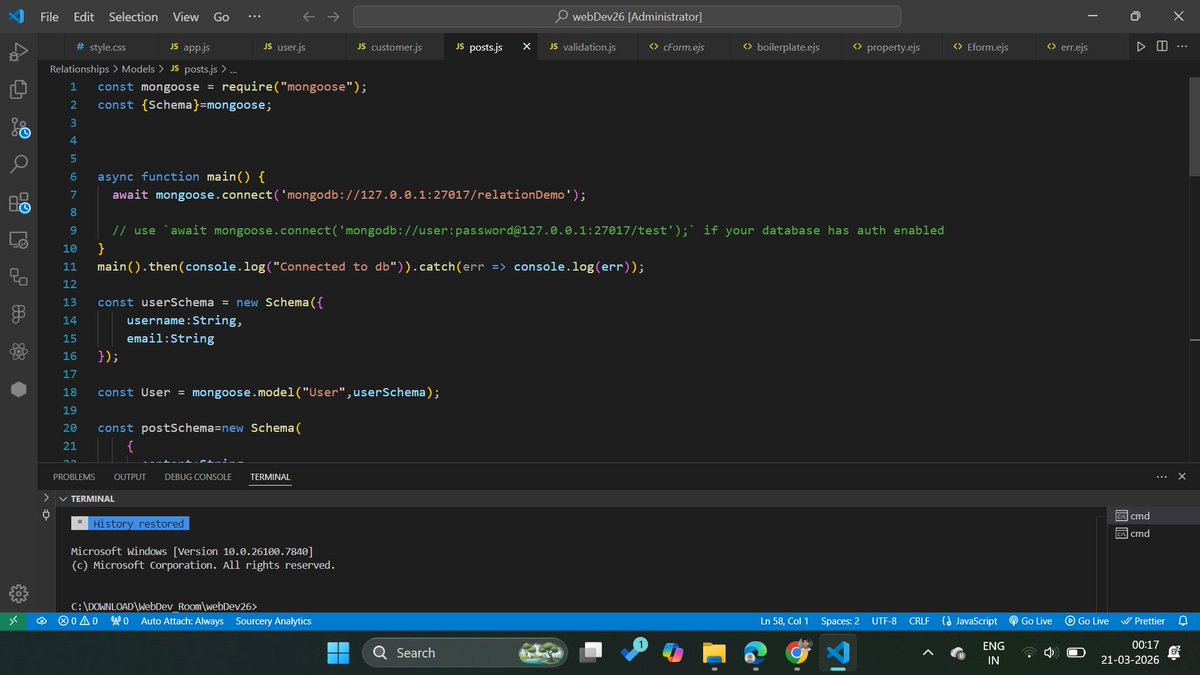Show ports forwarded indicator in status bar
1200x675 pixels.
coord(119,621)
